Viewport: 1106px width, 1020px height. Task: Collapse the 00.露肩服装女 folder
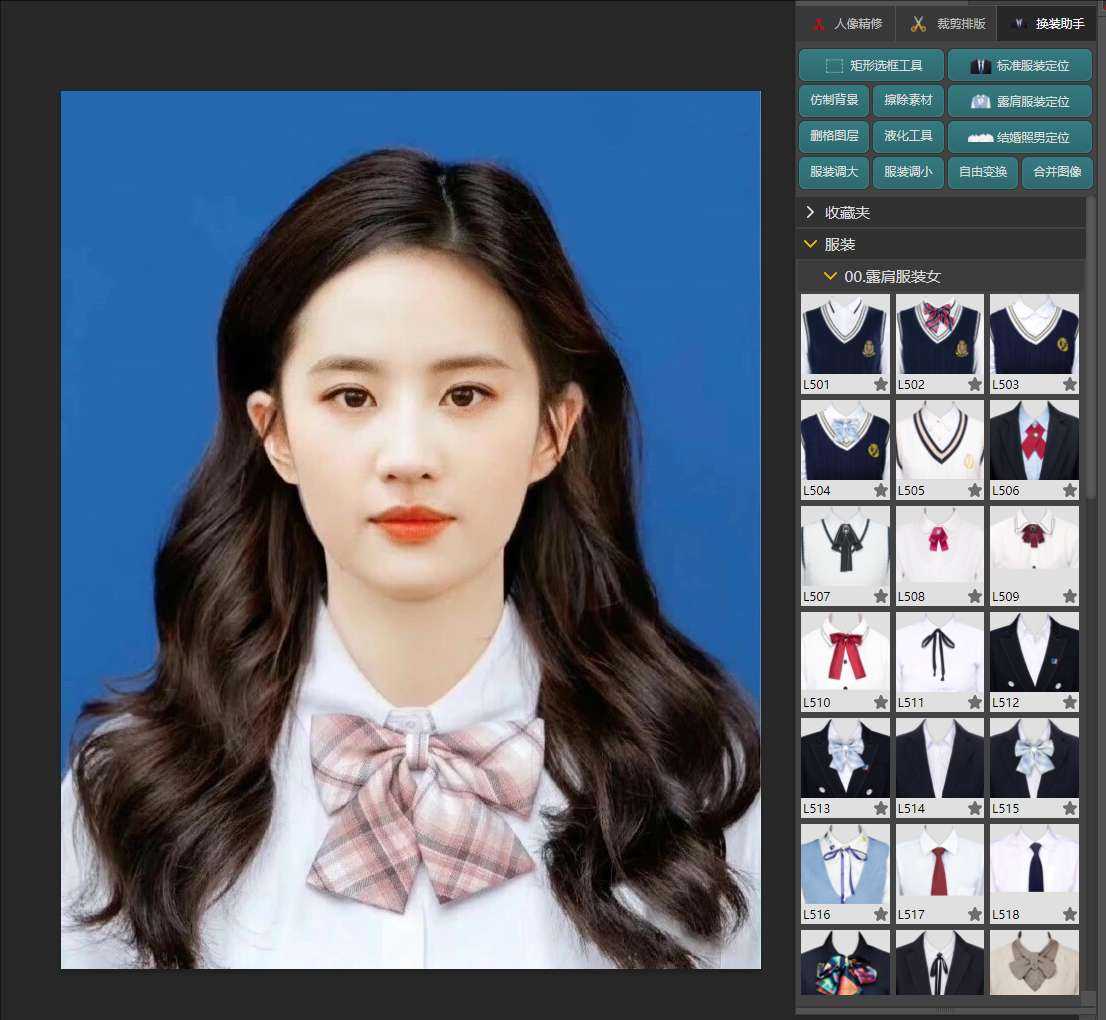point(941,277)
